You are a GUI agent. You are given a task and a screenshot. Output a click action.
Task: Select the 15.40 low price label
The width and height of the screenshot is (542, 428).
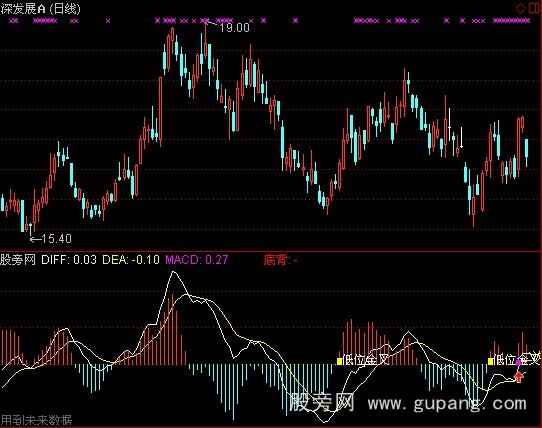tap(57, 239)
